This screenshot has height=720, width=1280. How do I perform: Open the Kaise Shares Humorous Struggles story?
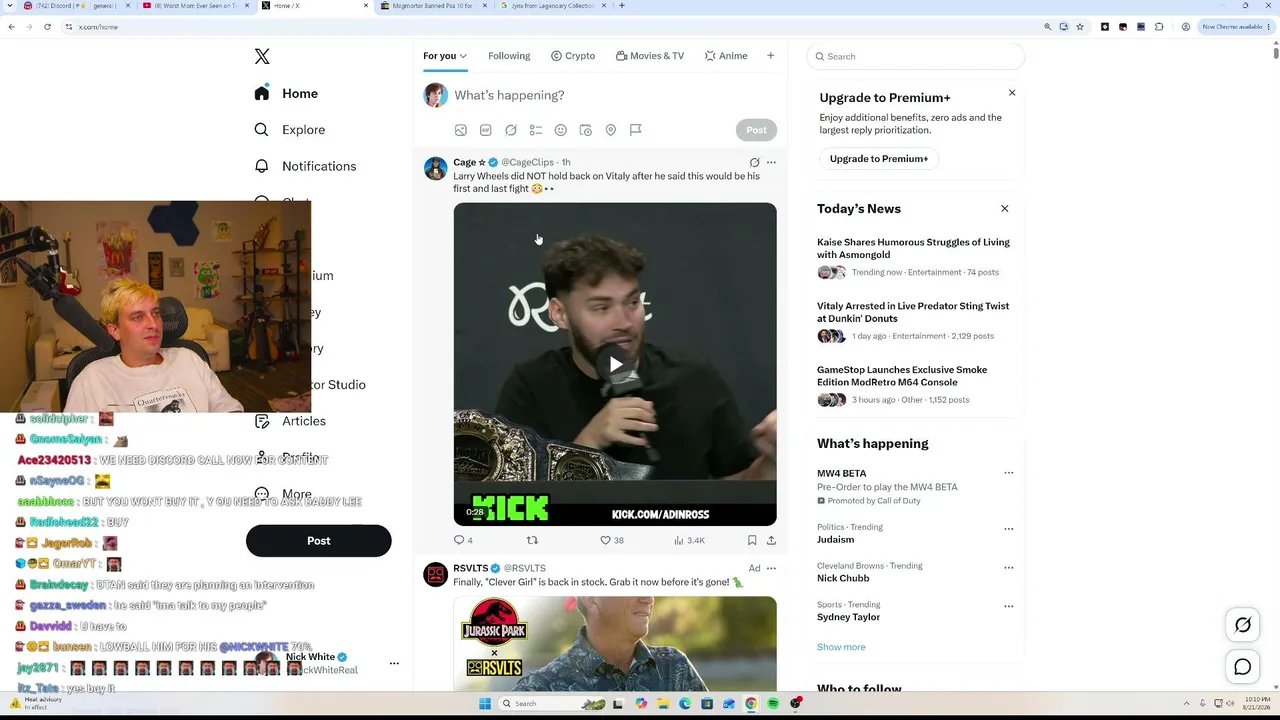[913, 248]
